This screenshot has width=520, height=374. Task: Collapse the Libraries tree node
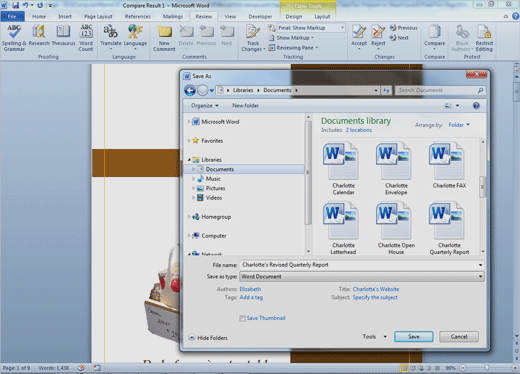(189, 160)
